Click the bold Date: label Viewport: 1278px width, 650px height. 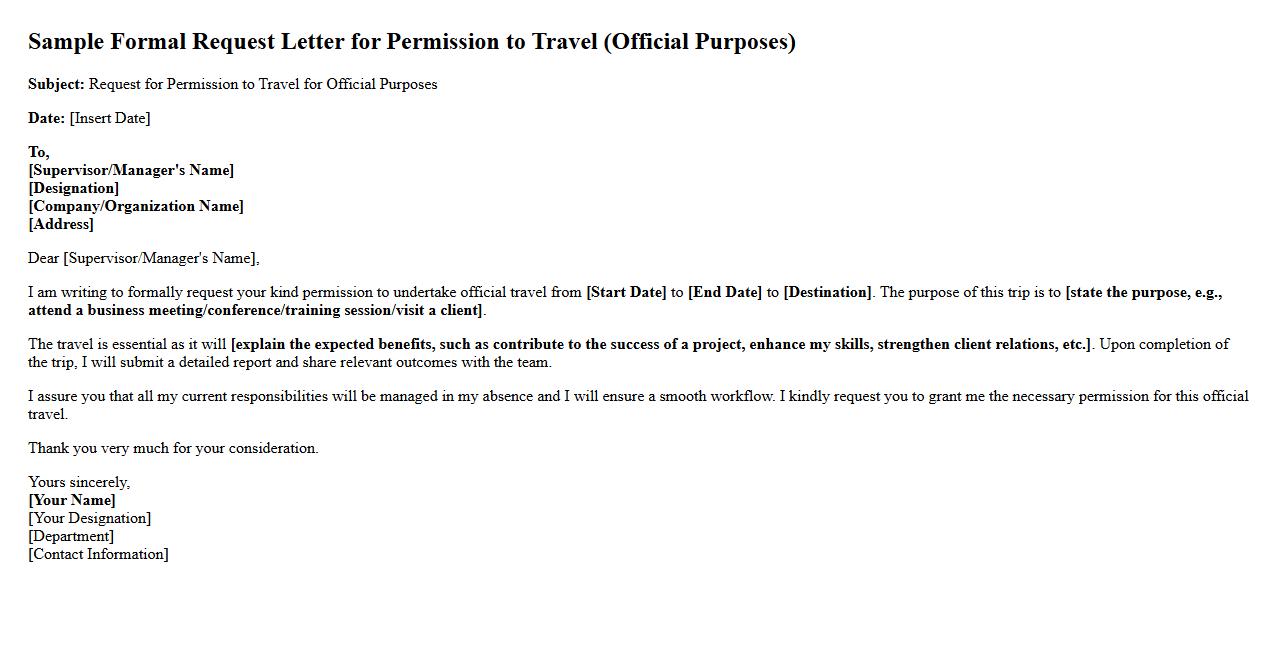coord(46,118)
